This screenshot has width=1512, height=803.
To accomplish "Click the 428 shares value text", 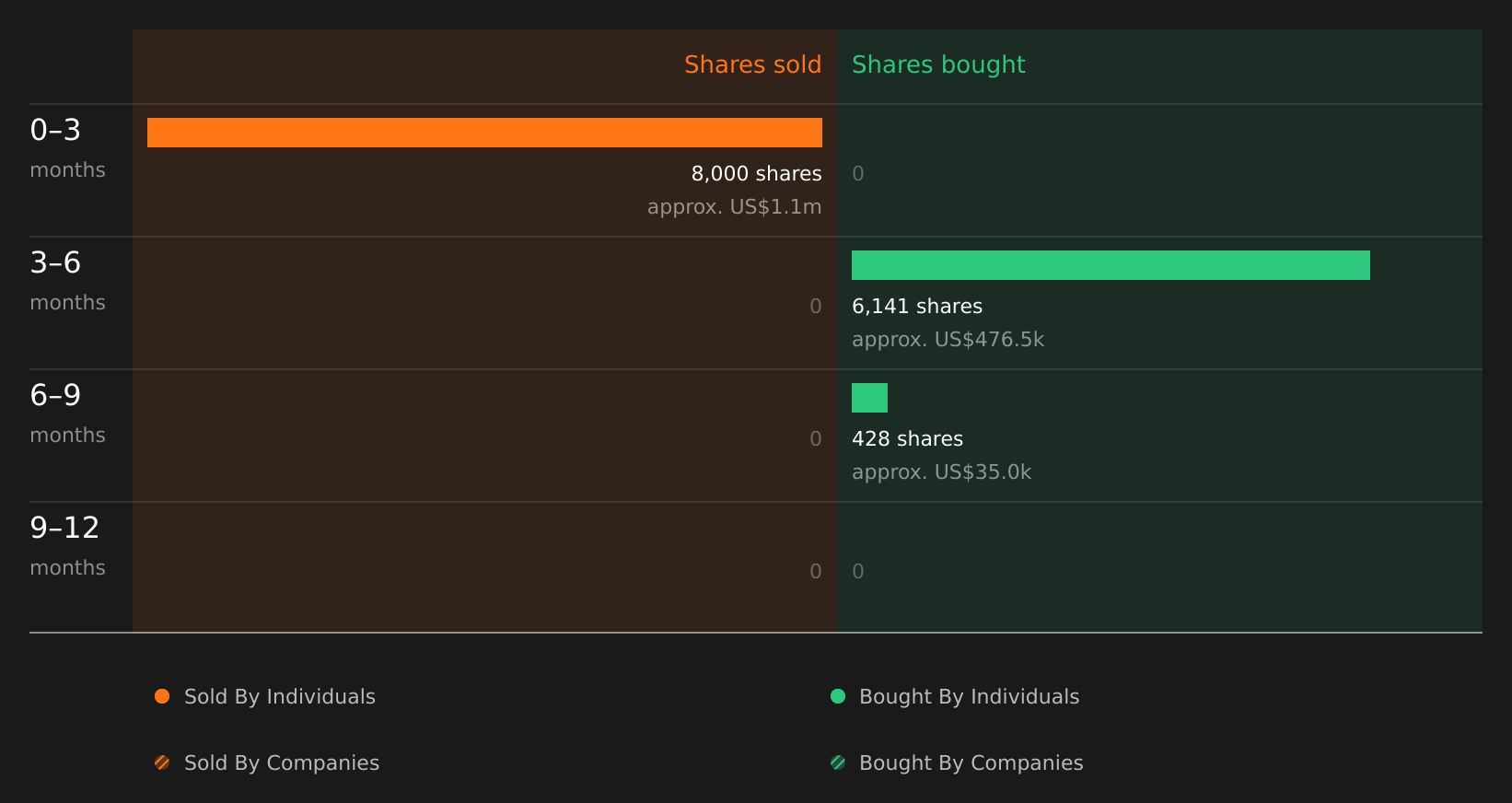I will [x=907, y=438].
